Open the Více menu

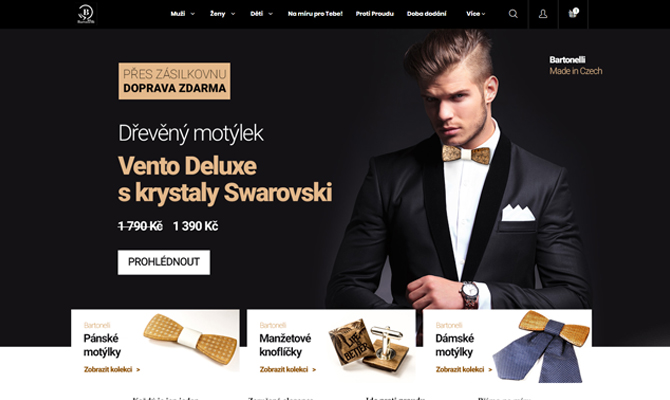tap(476, 14)
